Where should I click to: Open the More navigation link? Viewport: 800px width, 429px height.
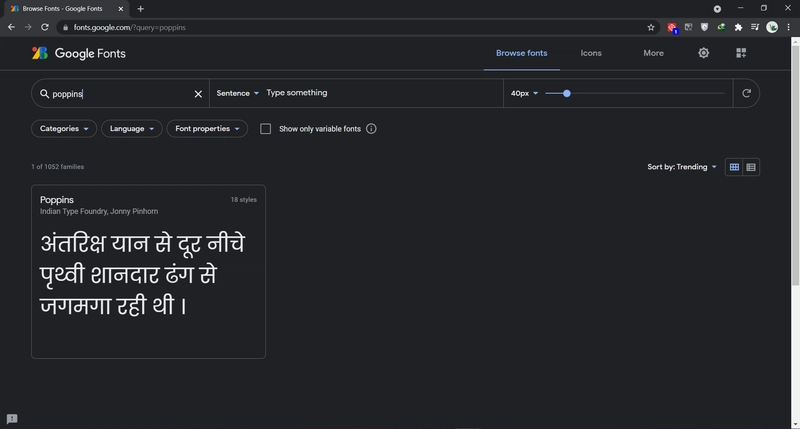tap(653, 53)
